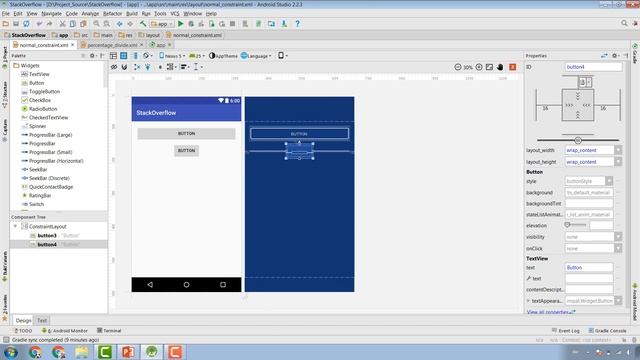
Task: Select the Design tab
Action: tap(23, 320)
